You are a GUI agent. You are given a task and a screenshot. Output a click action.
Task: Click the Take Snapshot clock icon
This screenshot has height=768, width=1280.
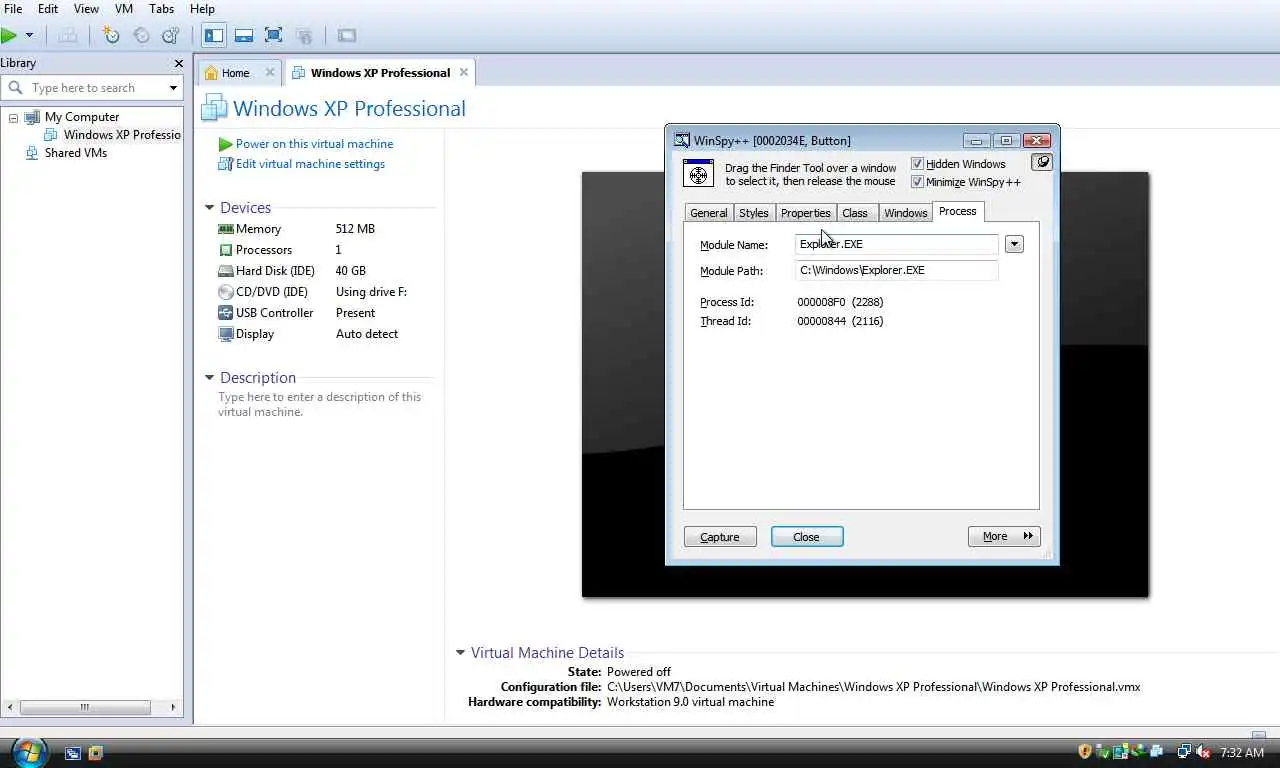tap(111, 35)
